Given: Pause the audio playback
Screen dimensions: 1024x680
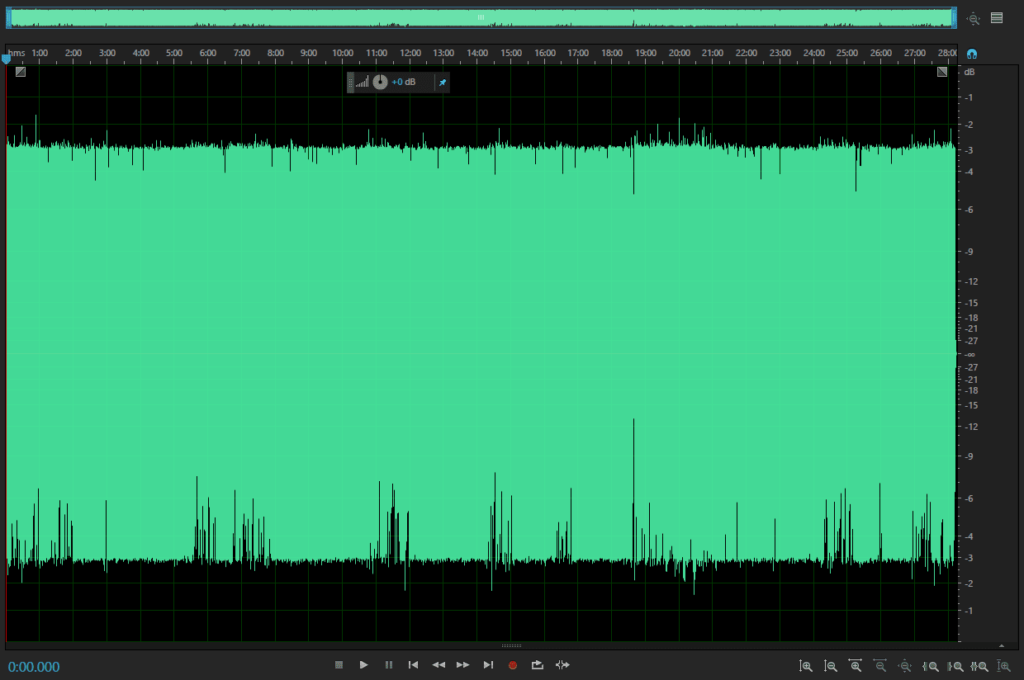Looking at the screenshot, I should (389, 665).
